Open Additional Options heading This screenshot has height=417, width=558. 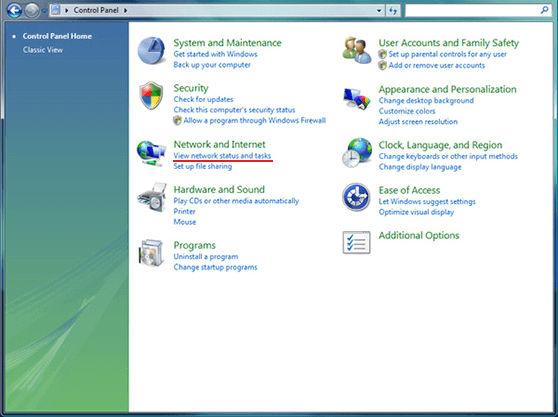click(419, 236)
